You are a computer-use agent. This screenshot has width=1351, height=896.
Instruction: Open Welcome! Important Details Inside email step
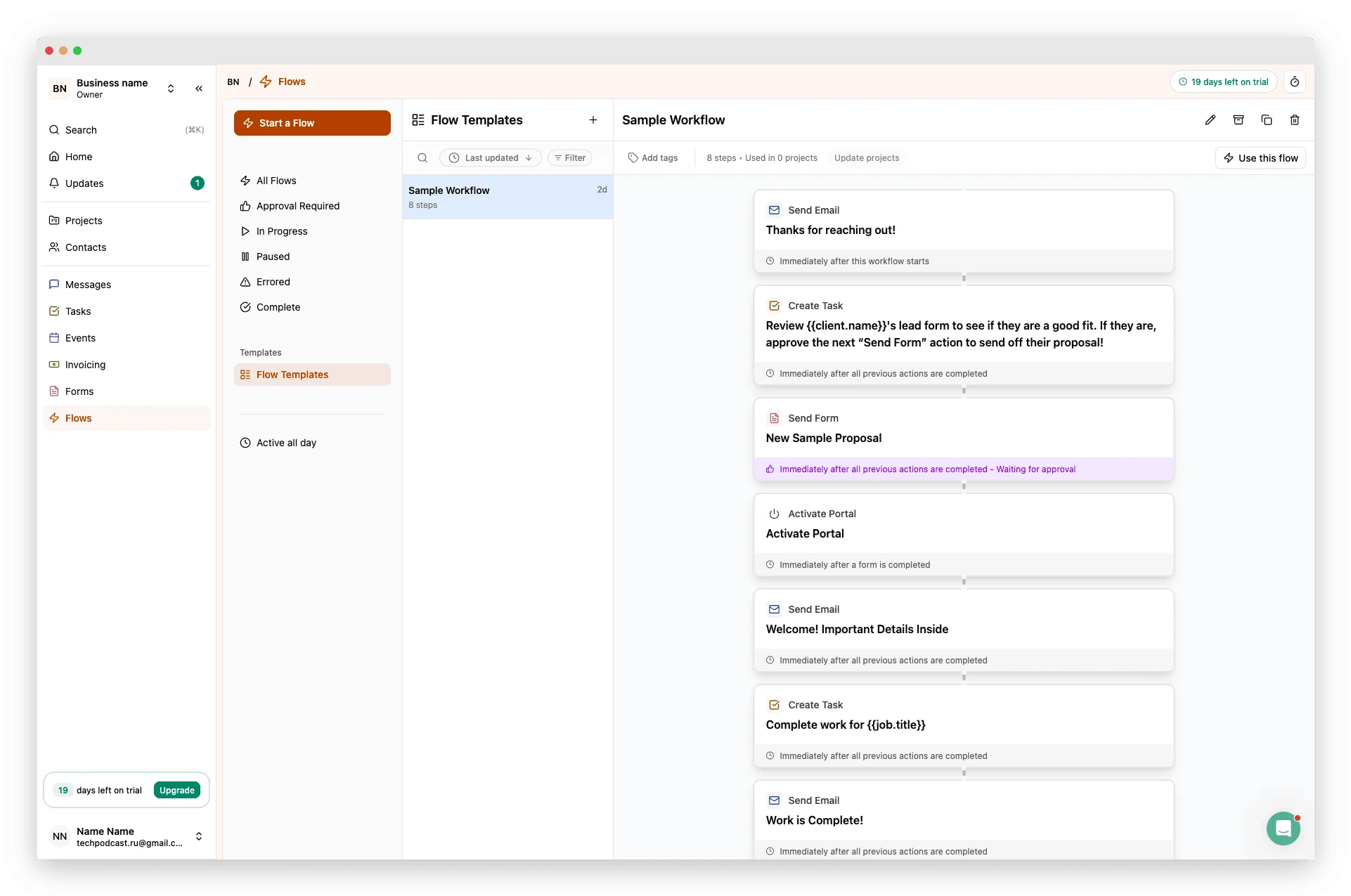pos(964,630)
